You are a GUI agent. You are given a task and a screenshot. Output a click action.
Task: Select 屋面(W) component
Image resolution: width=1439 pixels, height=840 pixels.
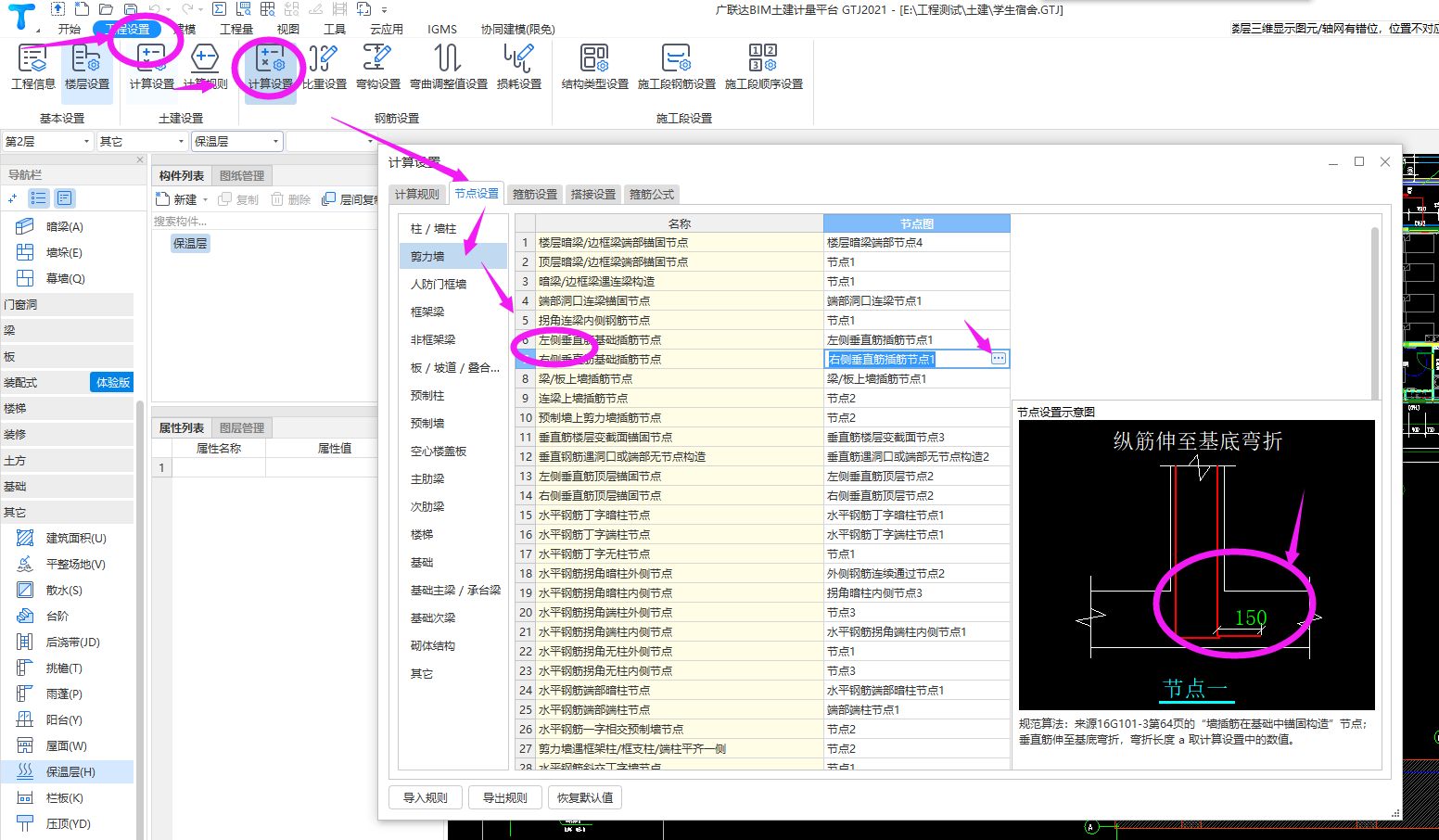68,745
